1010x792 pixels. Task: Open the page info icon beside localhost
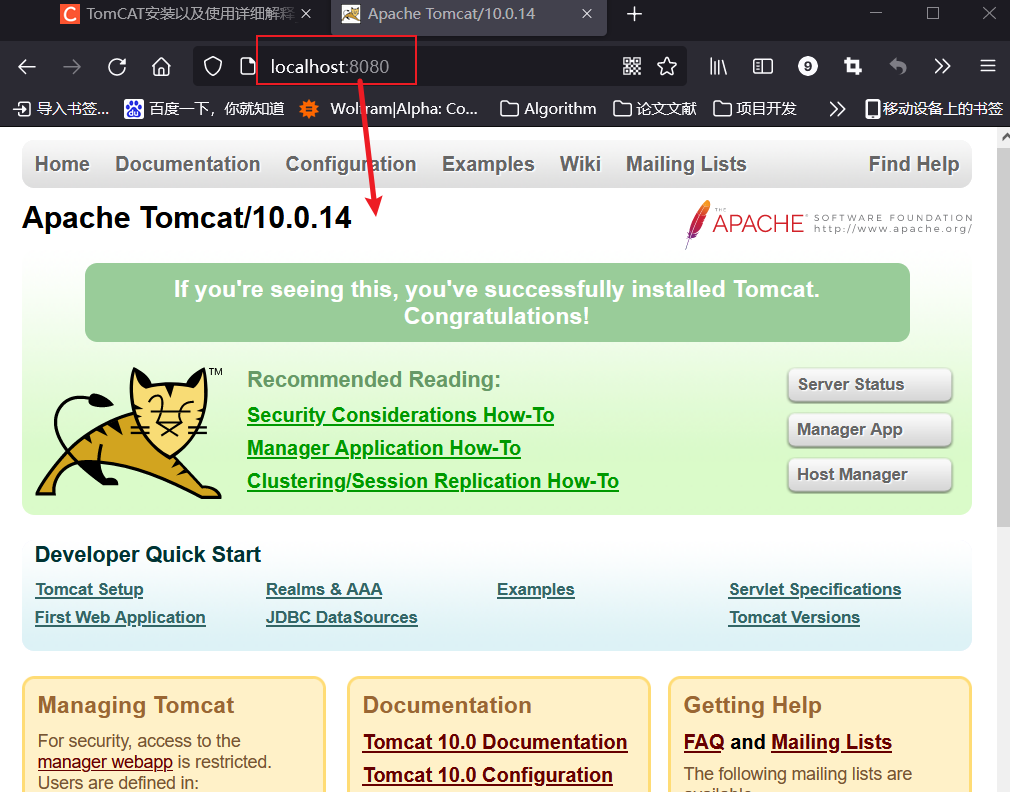[x=247, y=66]
